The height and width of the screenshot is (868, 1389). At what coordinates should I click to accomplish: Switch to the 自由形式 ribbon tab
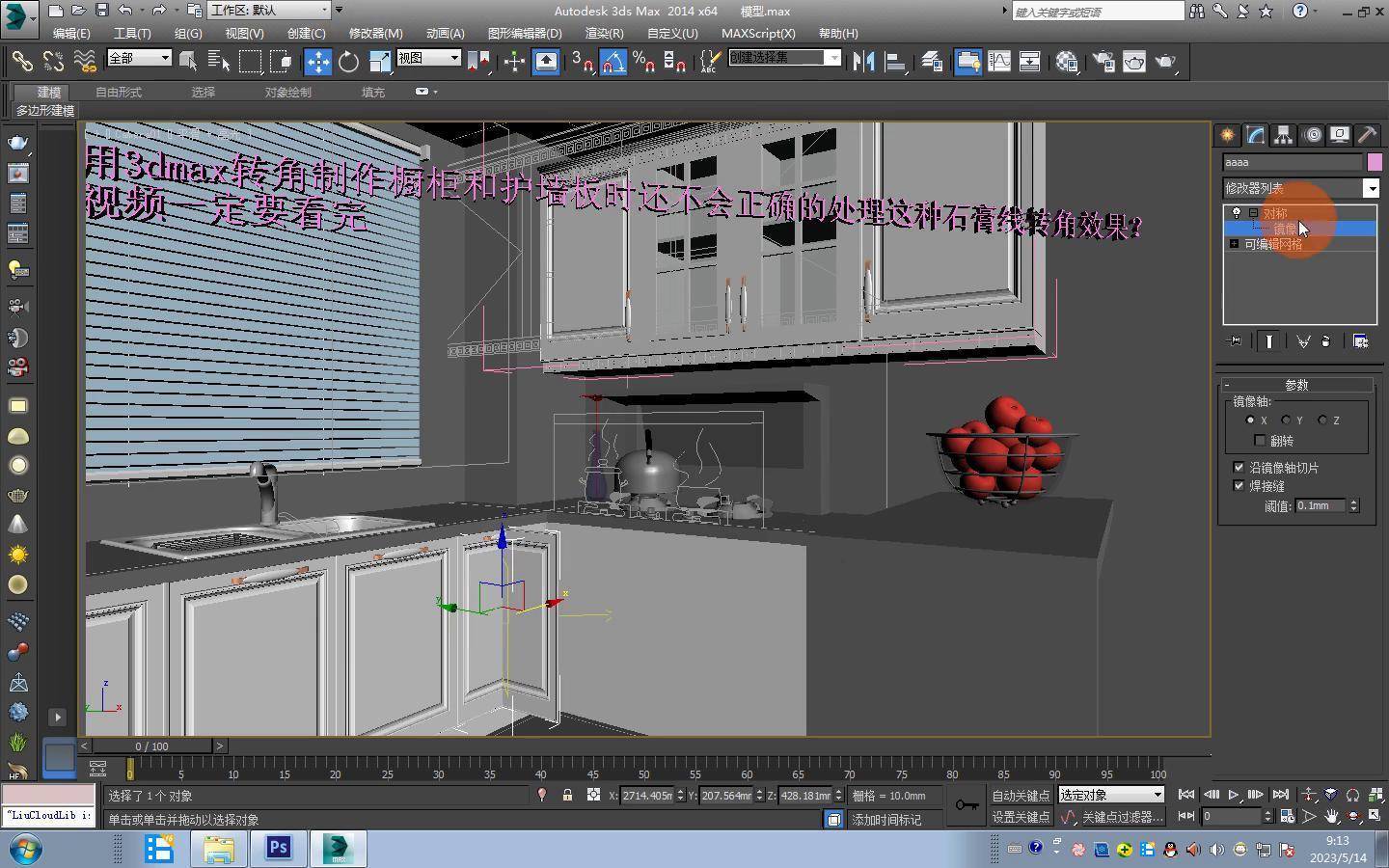(119, 93)
